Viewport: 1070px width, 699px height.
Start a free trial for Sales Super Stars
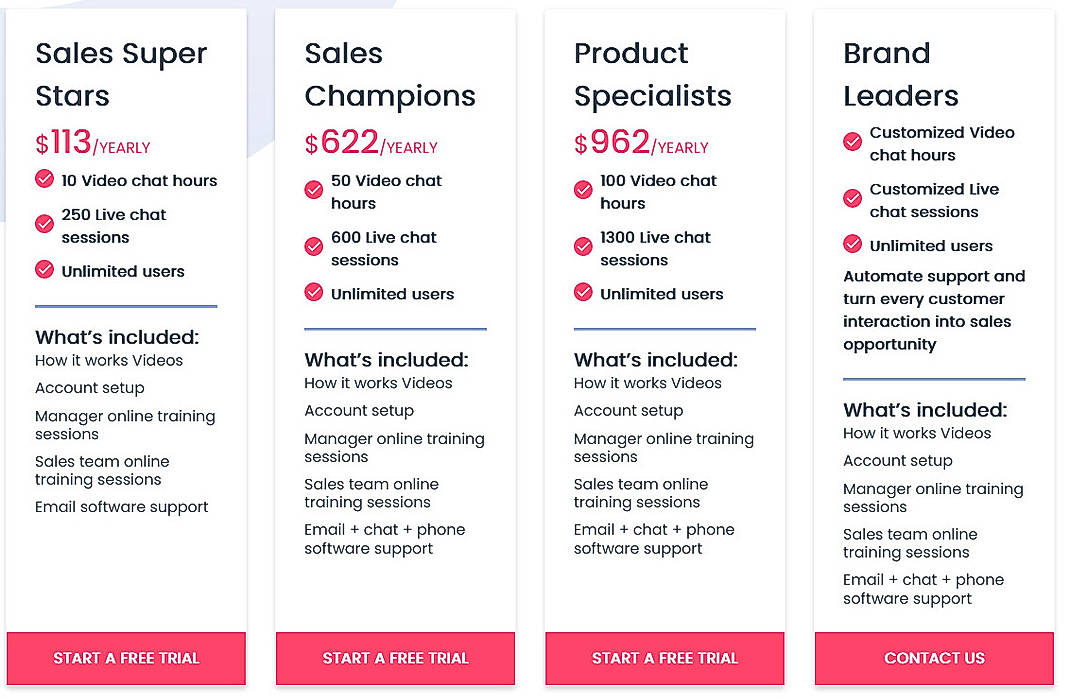[126, 658]
